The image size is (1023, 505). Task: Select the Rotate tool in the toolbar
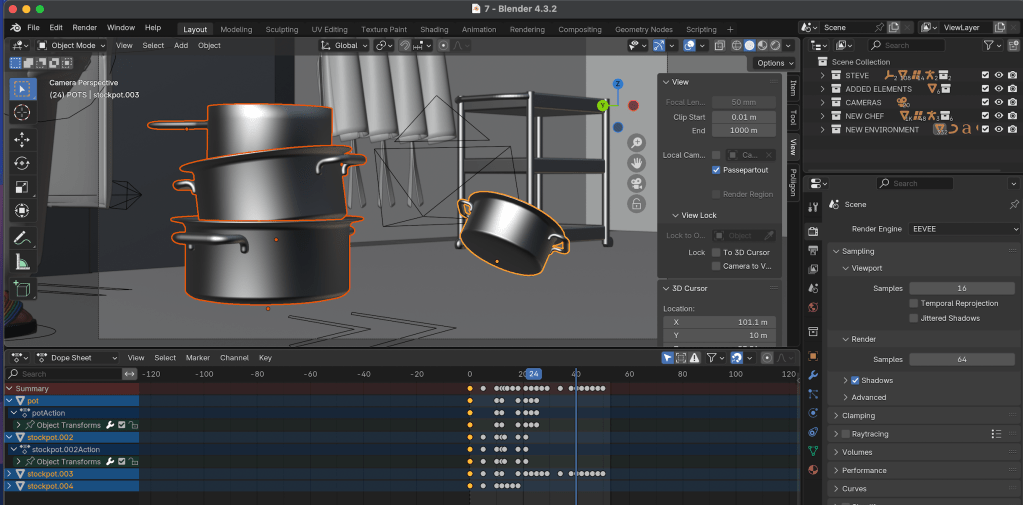(22, 163)
